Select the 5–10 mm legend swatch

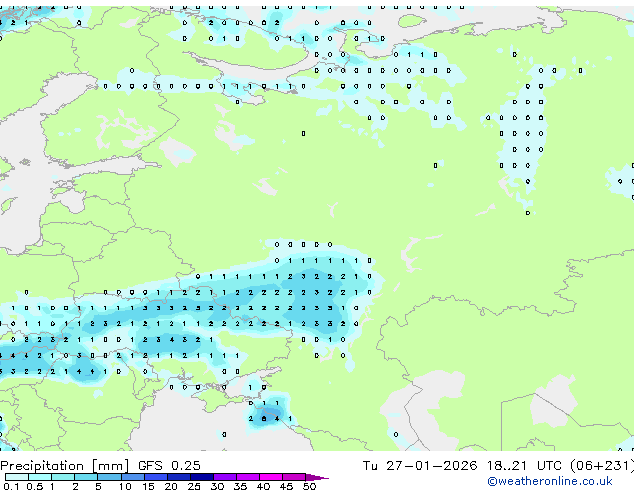click(x=110, y=477)
